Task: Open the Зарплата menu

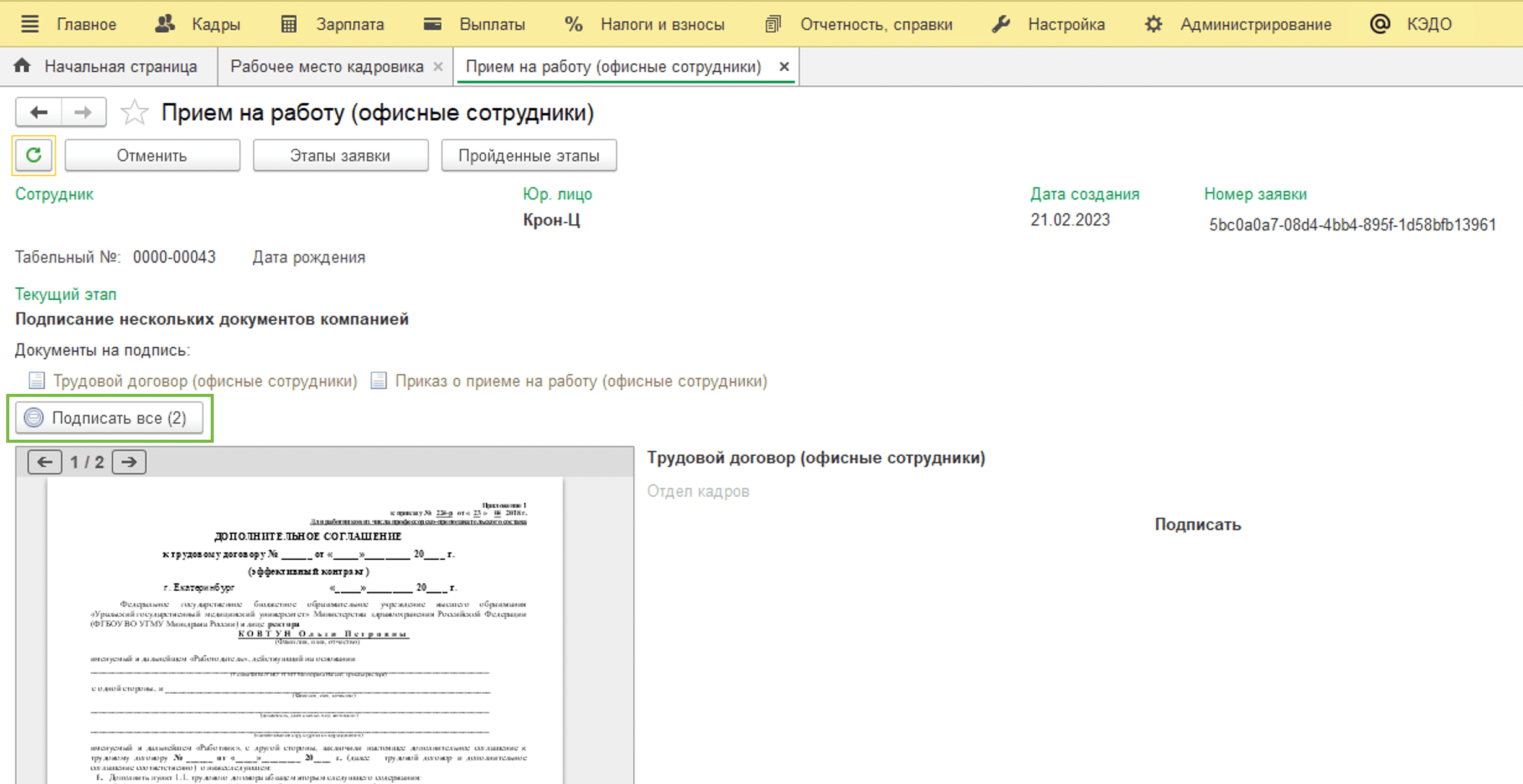Action: coord(350,24)
